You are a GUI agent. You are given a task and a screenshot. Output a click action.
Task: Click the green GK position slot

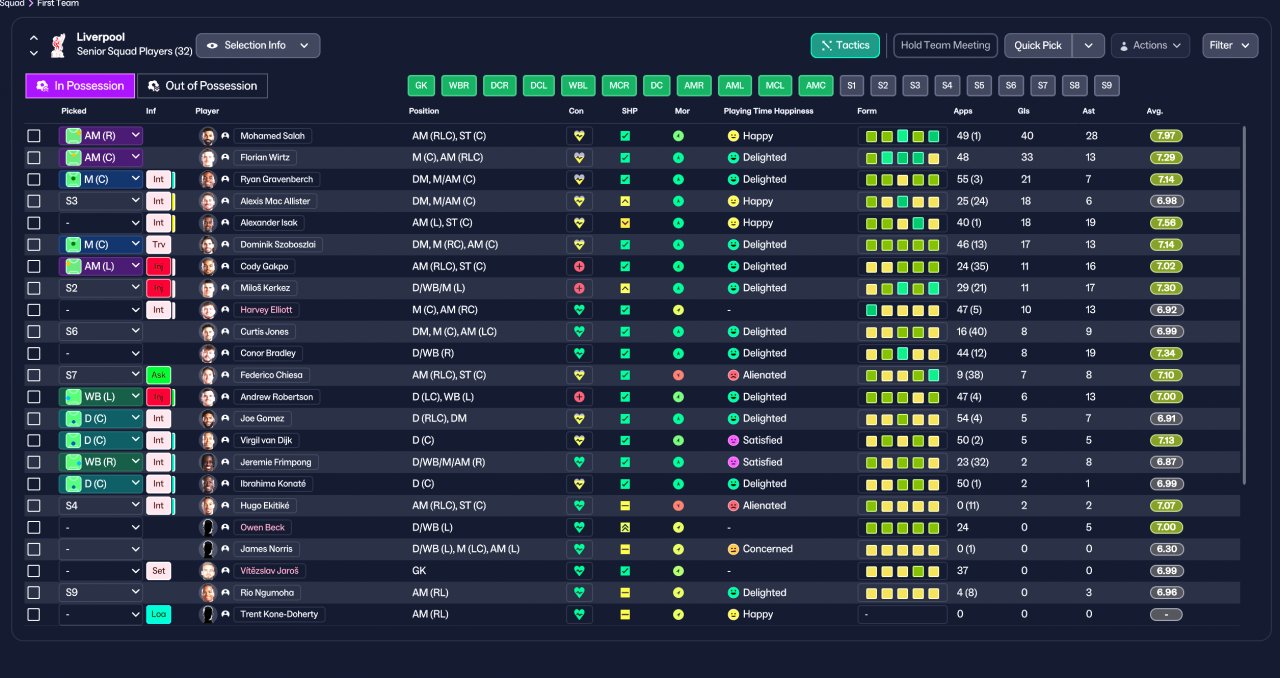[421, 86]
